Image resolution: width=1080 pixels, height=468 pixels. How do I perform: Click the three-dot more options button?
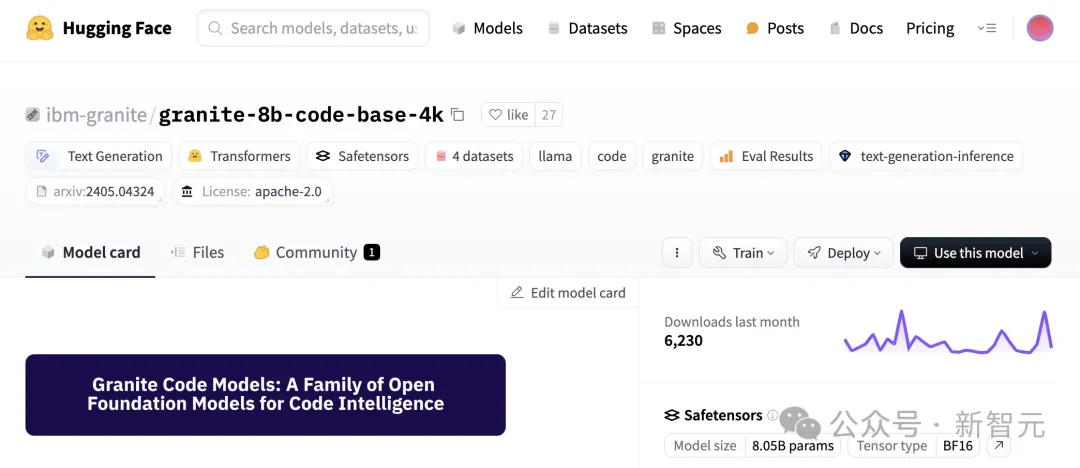(677, 253)
